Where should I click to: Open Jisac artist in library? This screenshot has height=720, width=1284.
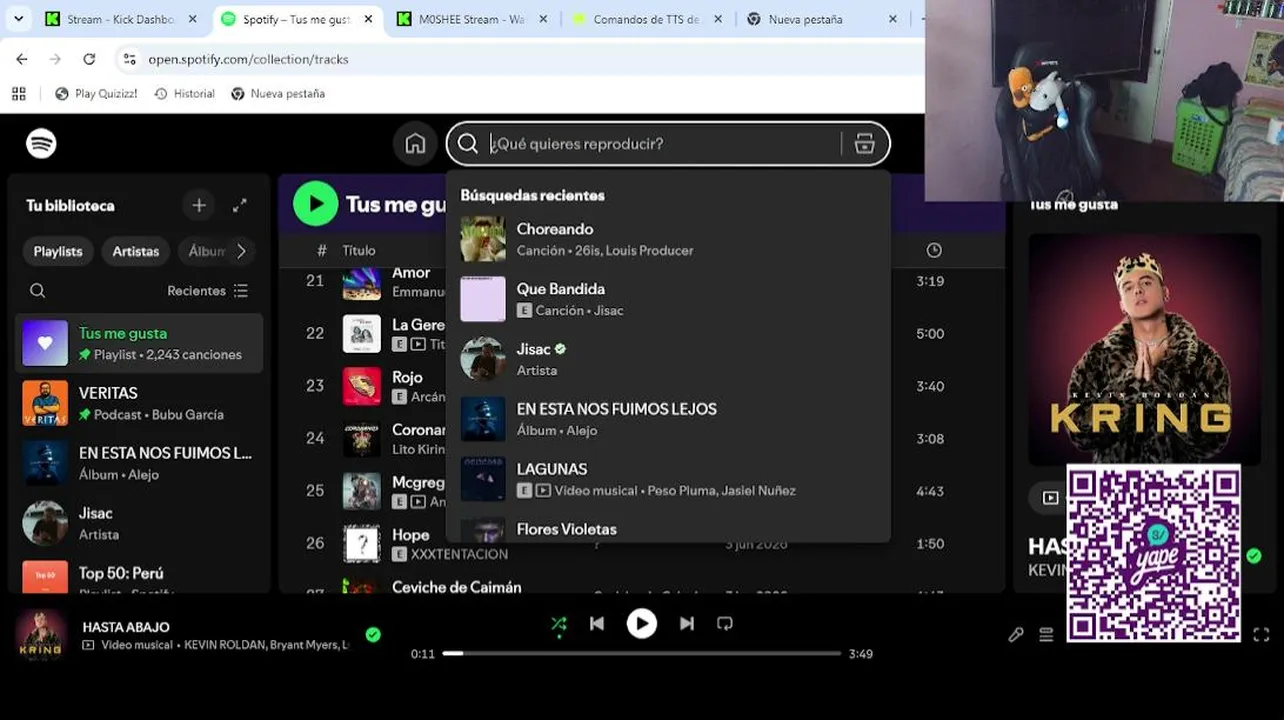139,523
